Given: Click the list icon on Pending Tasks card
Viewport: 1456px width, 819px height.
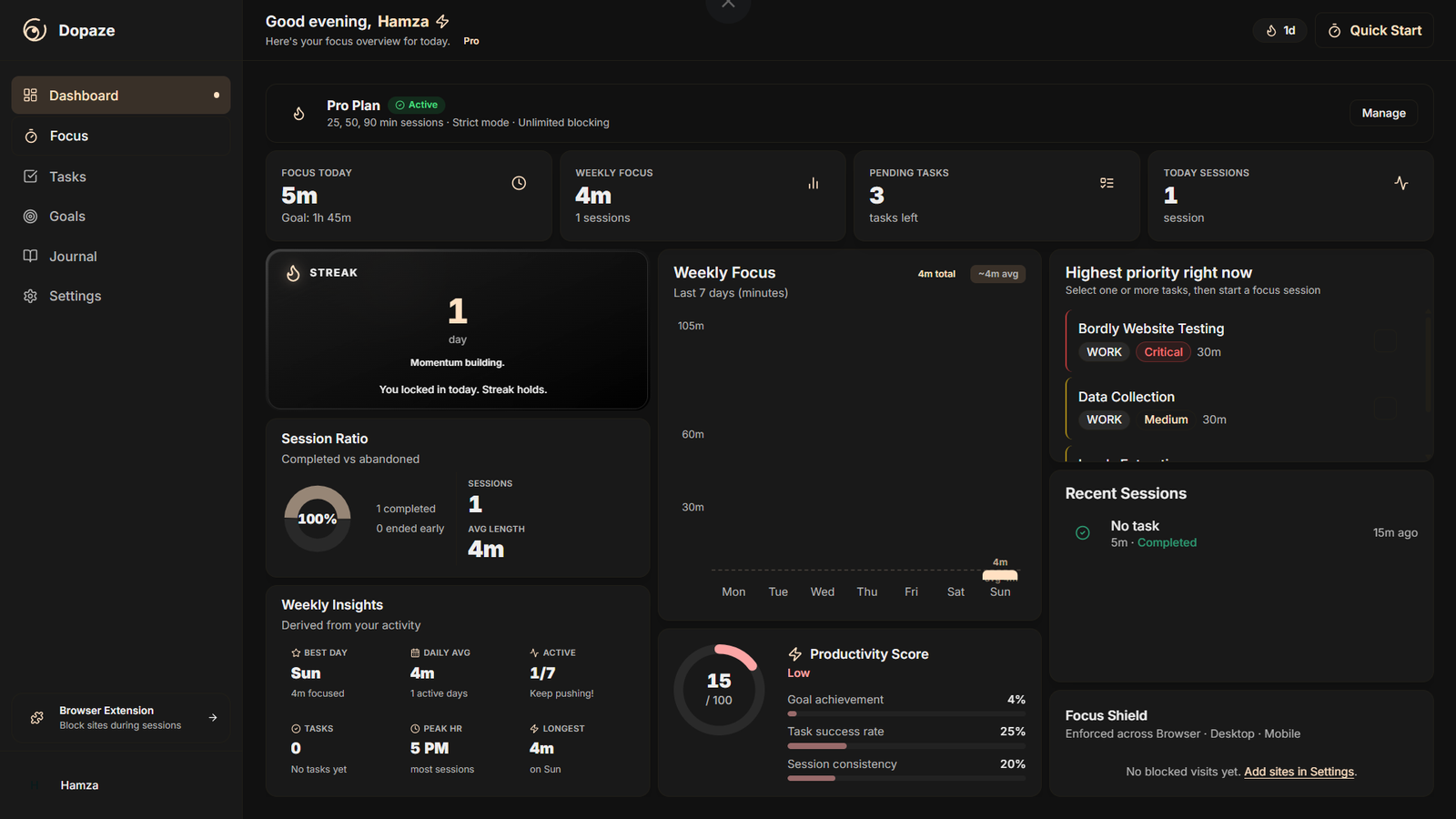Looking at the screenshot, I should [1107, 183].
